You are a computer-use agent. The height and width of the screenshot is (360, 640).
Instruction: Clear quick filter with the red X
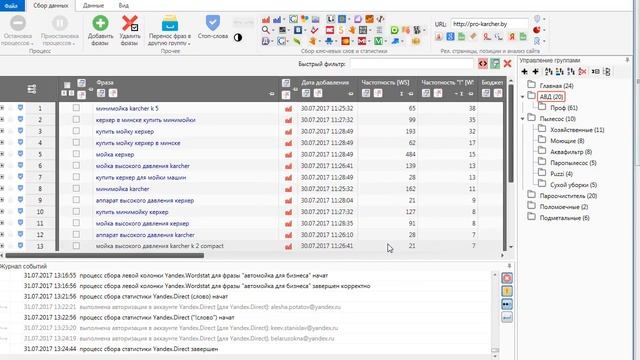pyautogui.click(x=507, y=63)
